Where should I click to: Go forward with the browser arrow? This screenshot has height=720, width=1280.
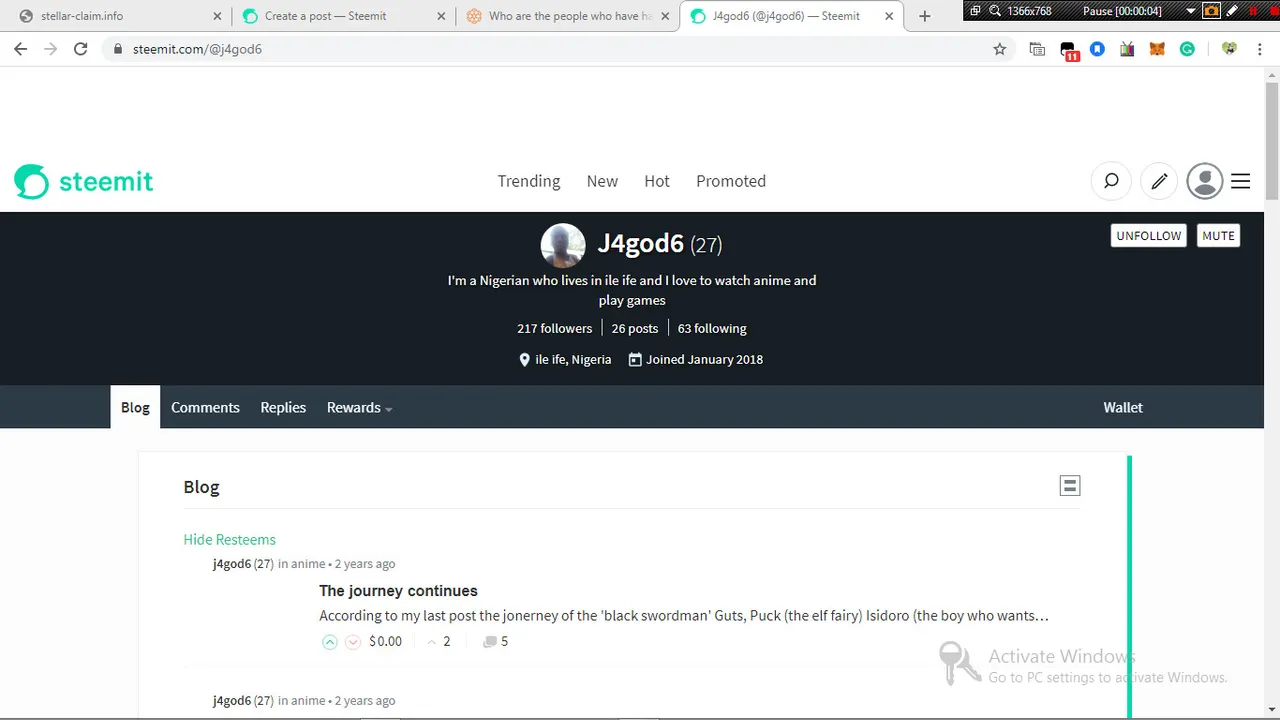(x=51, y=49)
